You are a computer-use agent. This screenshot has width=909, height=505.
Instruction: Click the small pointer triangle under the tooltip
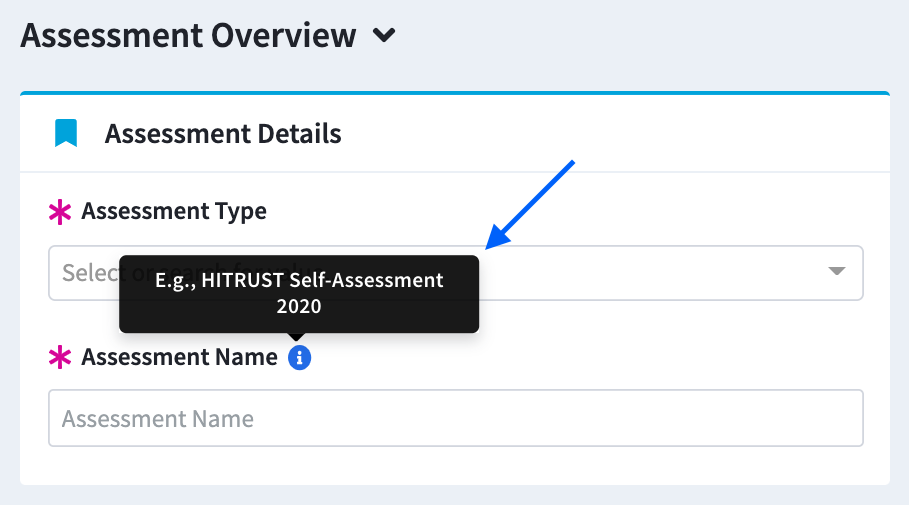click(x=296, y=336)
